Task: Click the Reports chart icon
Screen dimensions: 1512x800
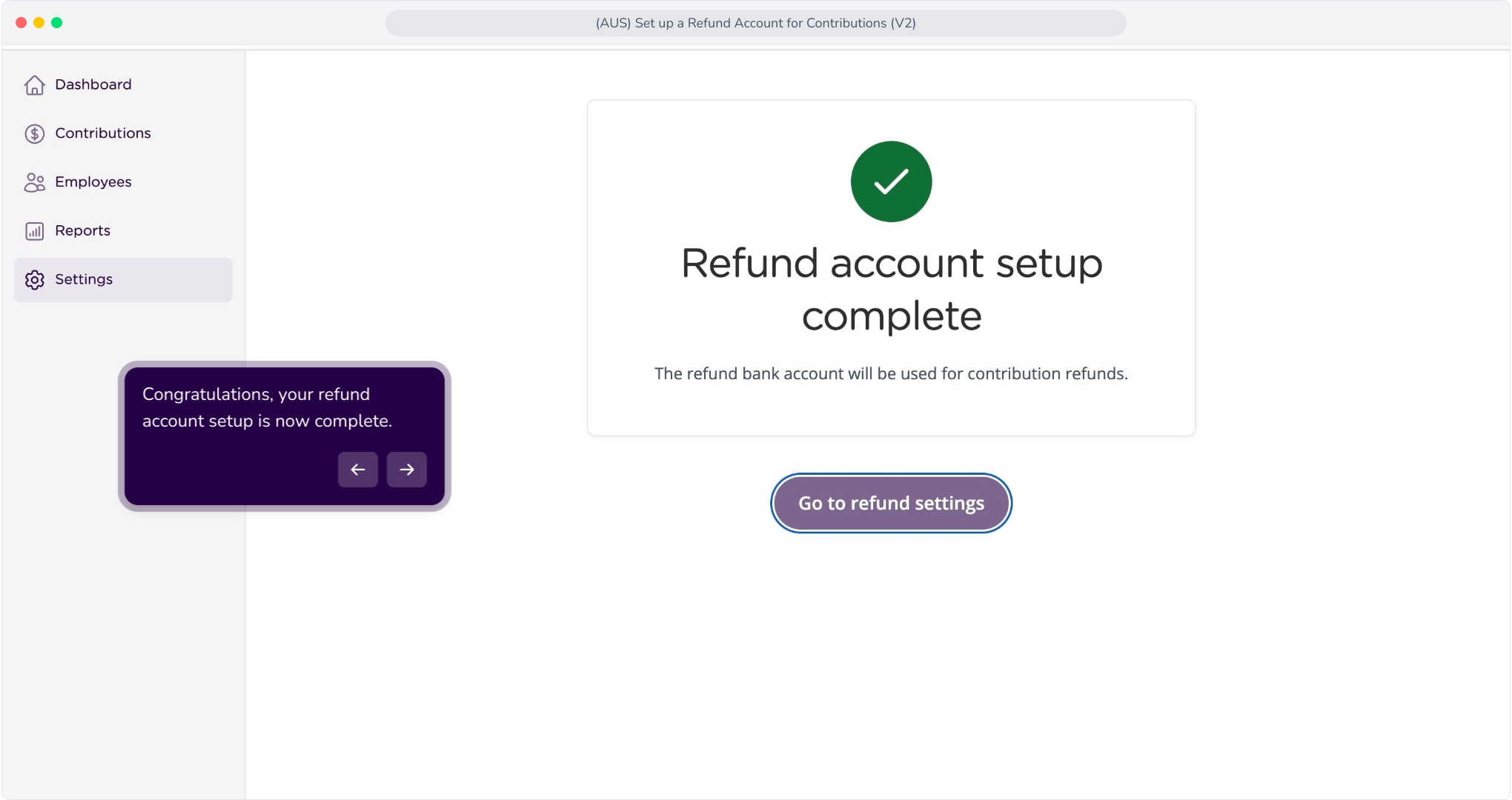Action: coord(34,231)
